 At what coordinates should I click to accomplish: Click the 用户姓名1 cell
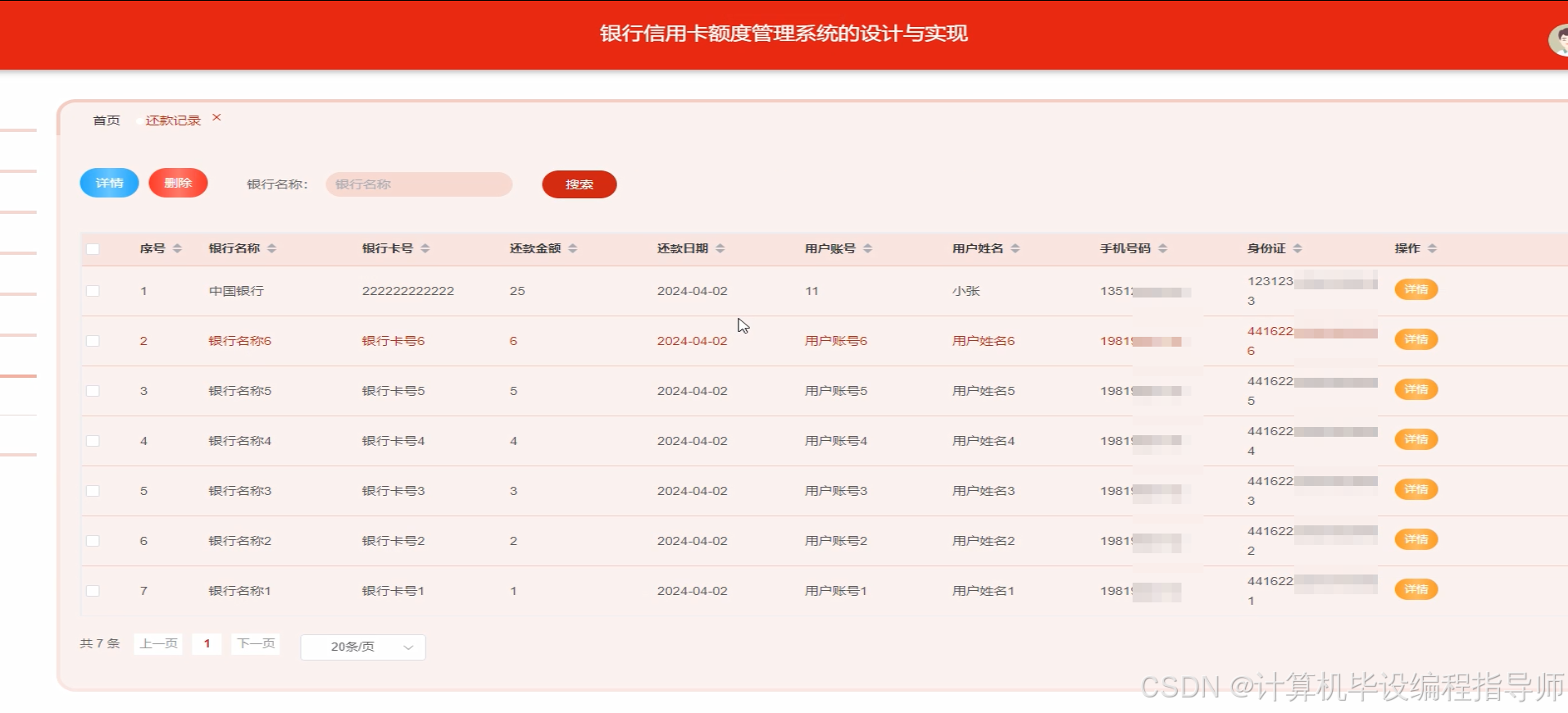(984, 591)
